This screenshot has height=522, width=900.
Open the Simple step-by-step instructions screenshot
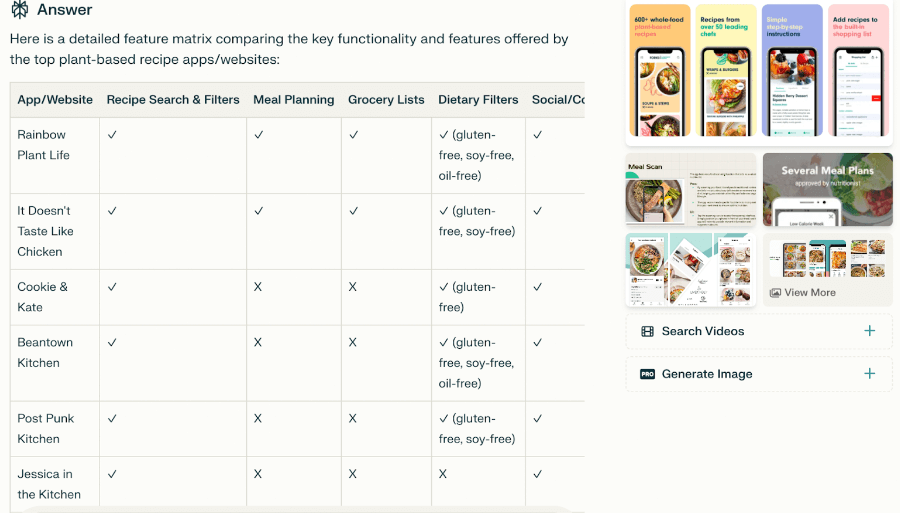point(792,70)
